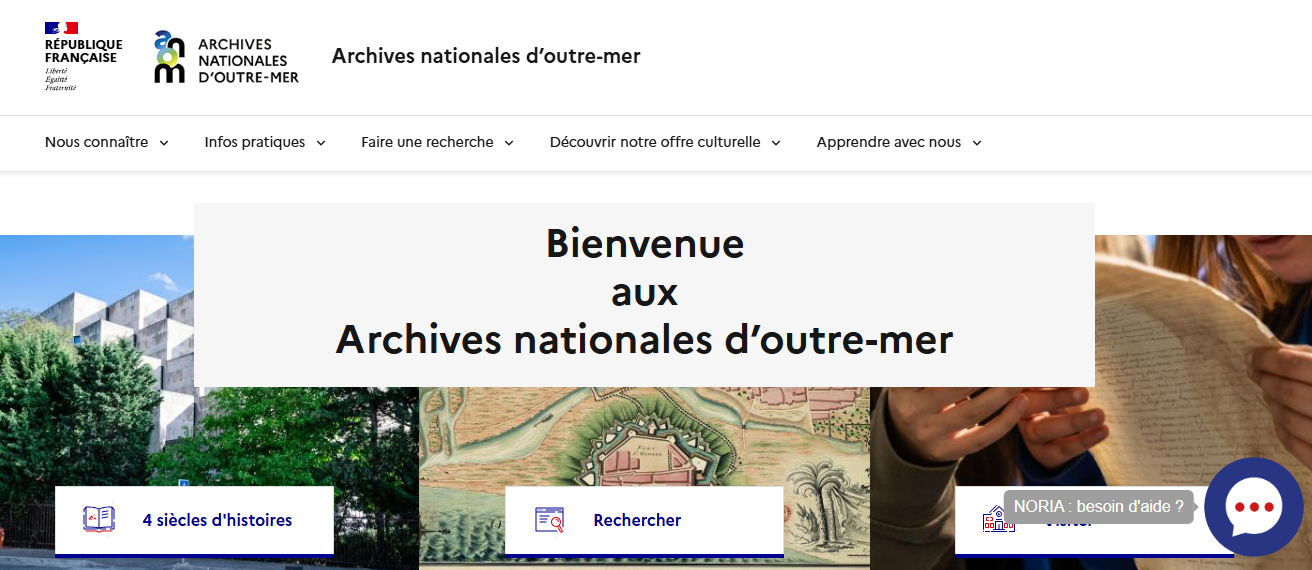Expand the Faire une recherche chevron
This screenshot has height=570, width=1312.
(509, 143)
